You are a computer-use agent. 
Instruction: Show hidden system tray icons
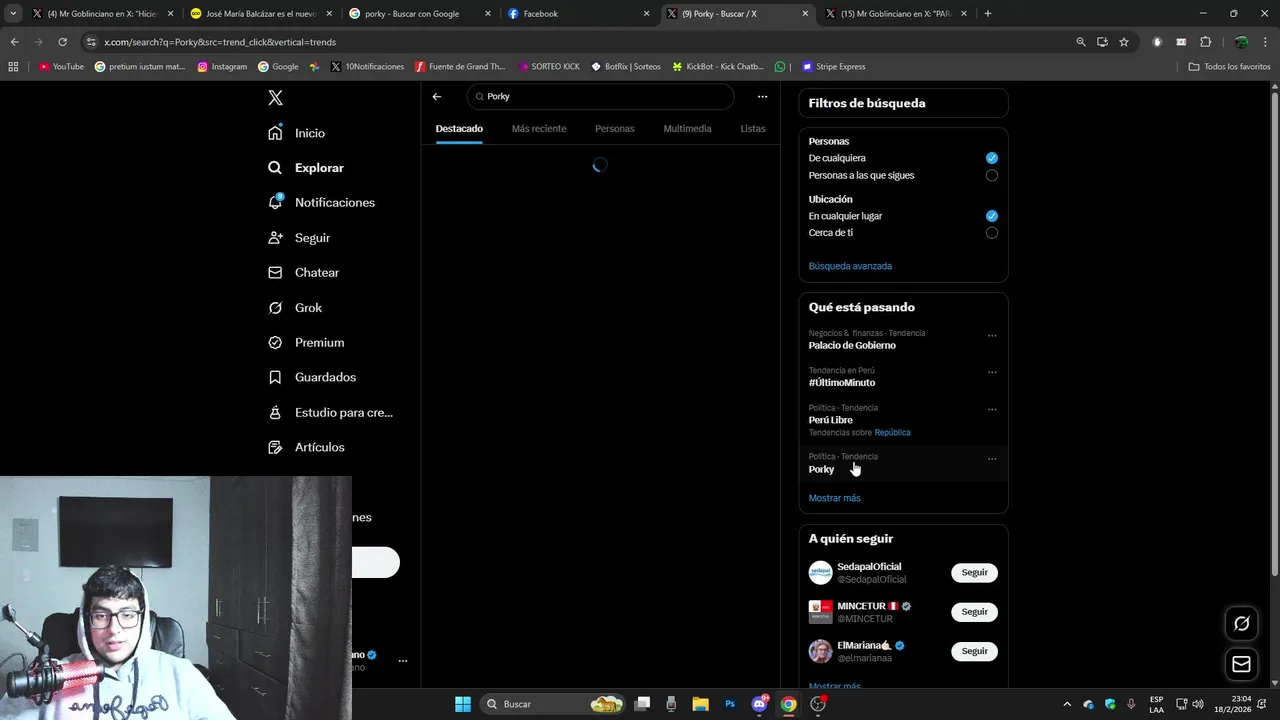pyautogui.click(x=1066, y=704)
